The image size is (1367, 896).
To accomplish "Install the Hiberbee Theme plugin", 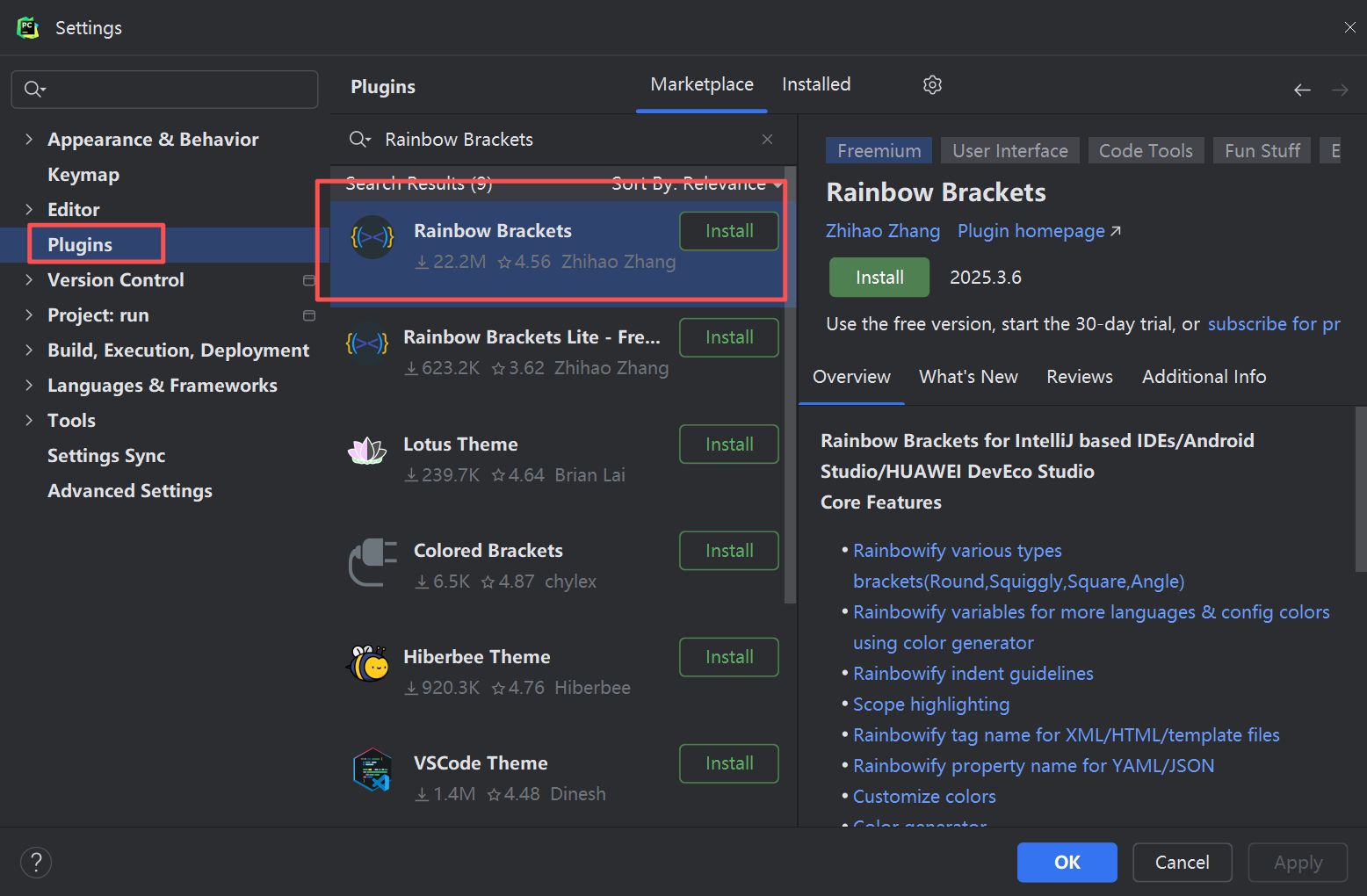I will point(729,657).
